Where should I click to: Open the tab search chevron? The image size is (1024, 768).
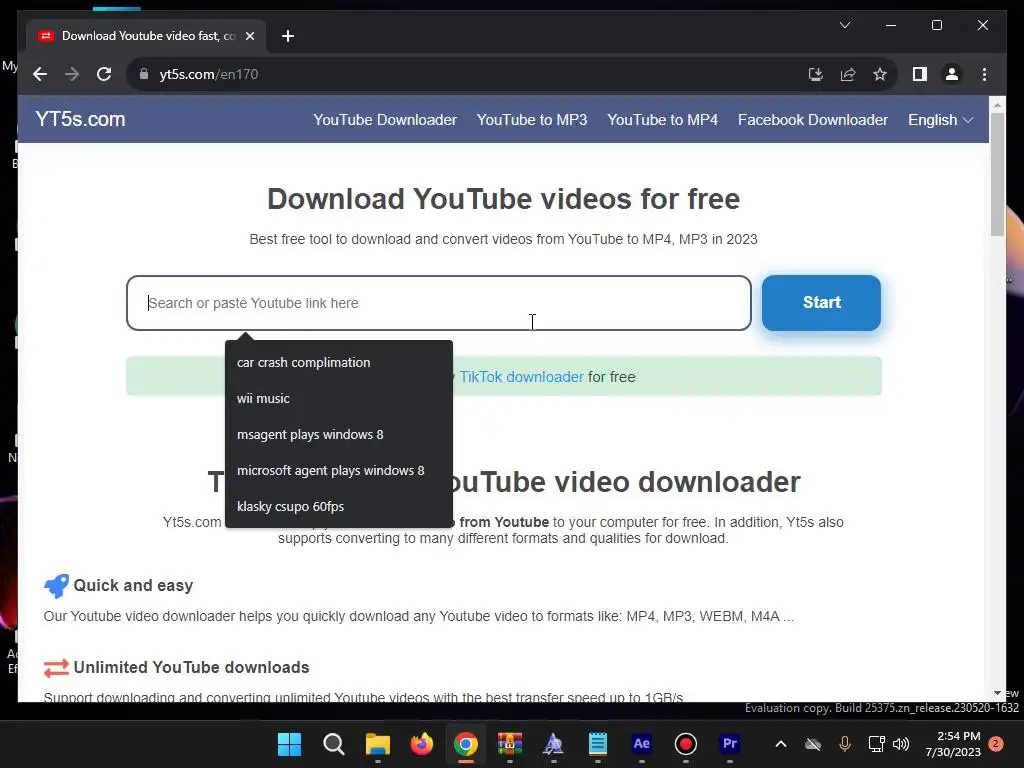[844, 25]
